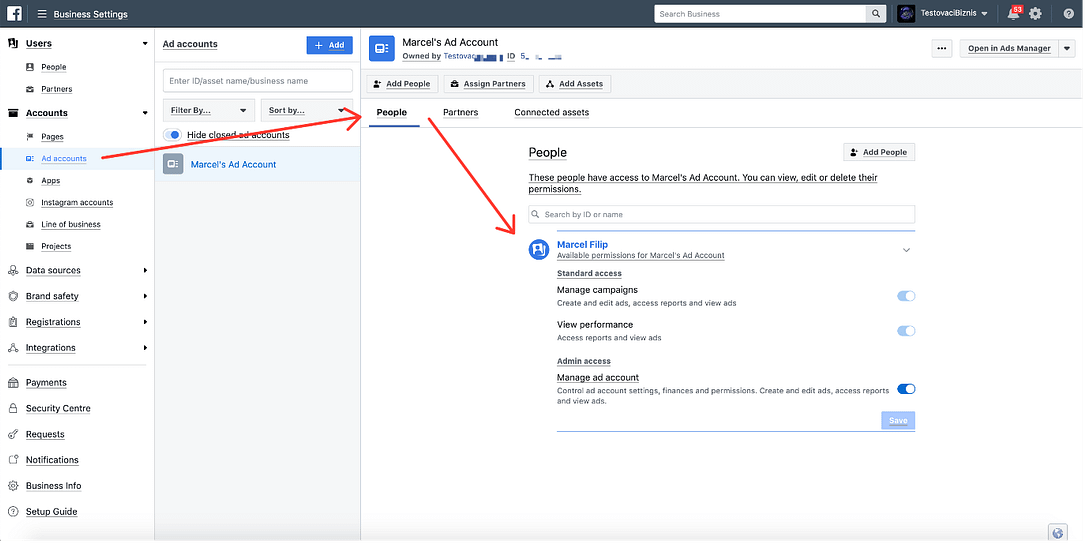Image resolution: width=1090 pixels, height=544 pixels.
Task: Expand the Brand safety section
Action: 145,296
